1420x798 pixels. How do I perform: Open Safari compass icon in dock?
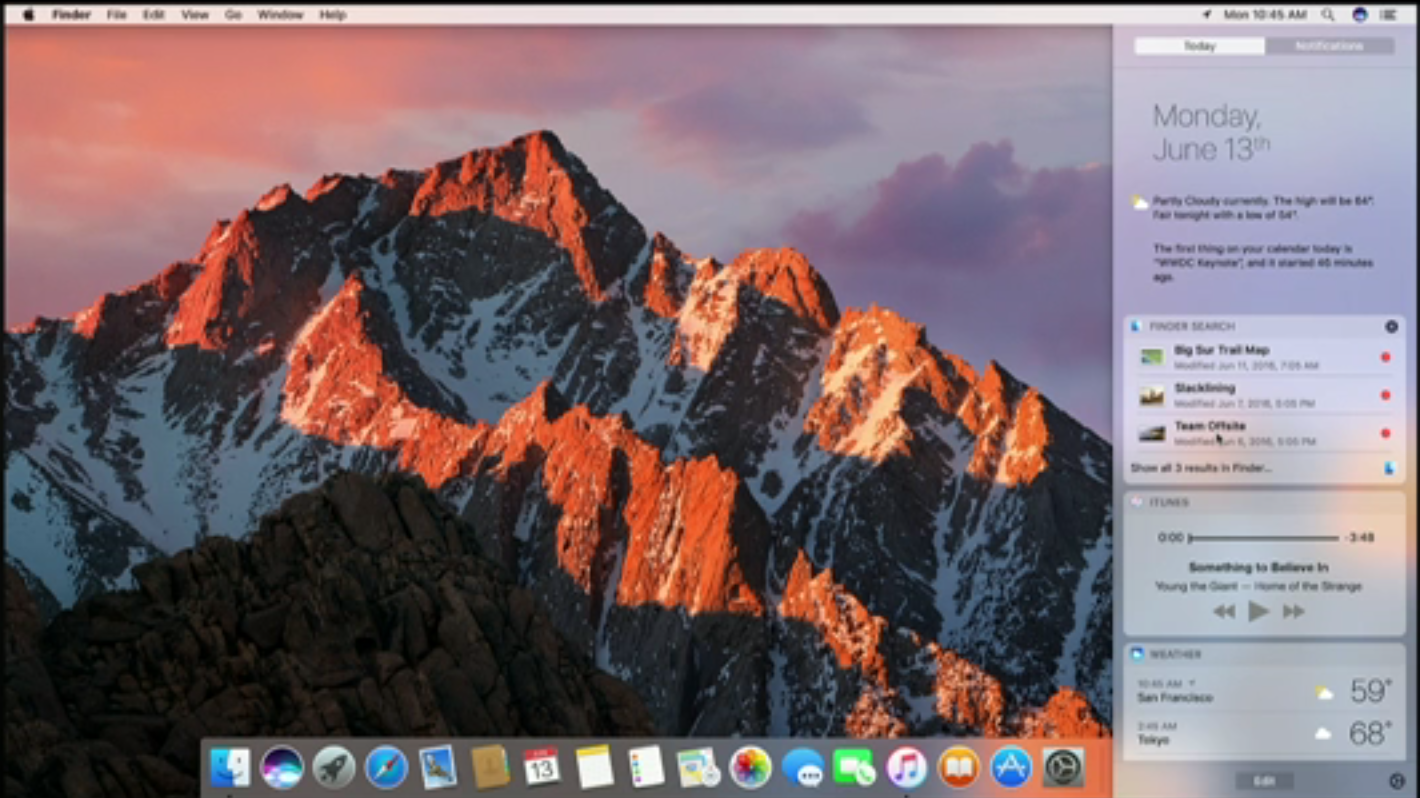[386, 768]
